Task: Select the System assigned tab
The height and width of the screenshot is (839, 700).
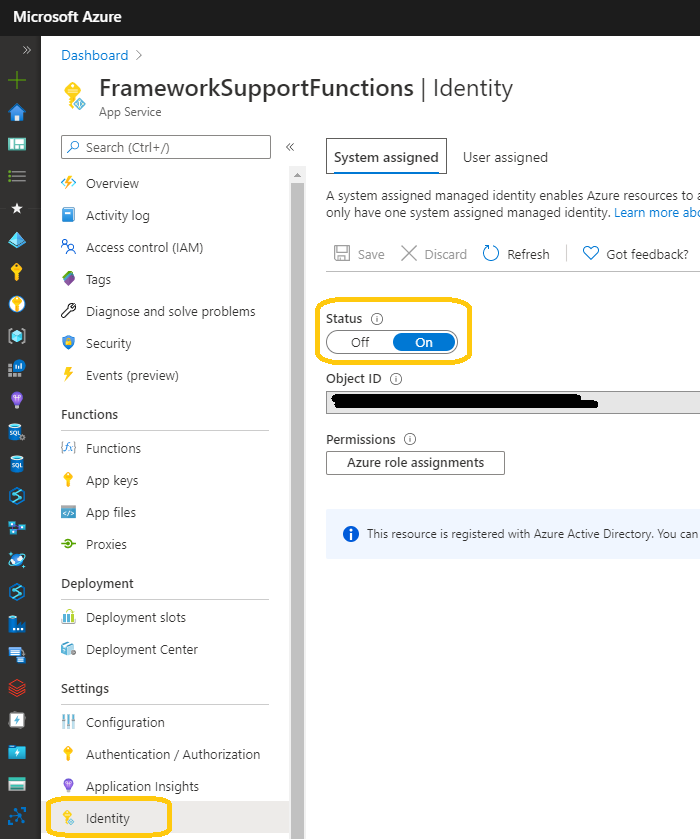Action: pos(386,157)
